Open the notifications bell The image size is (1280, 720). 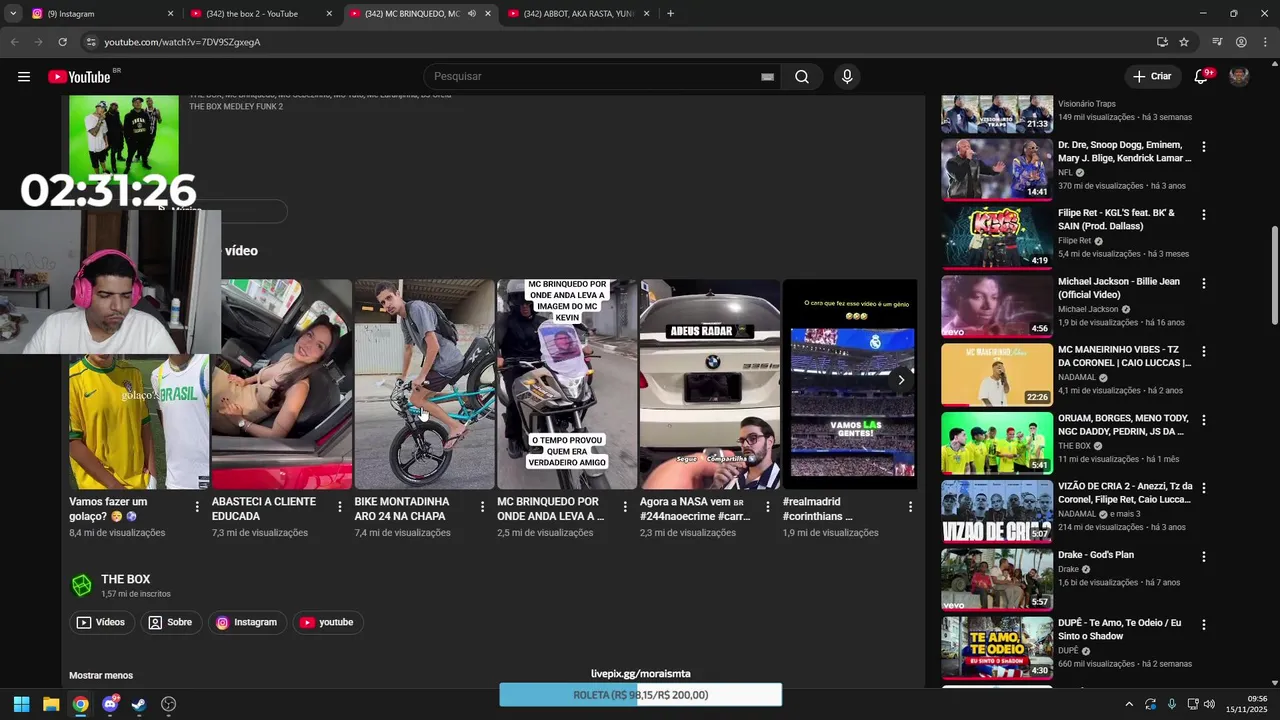click(1201, 77)
